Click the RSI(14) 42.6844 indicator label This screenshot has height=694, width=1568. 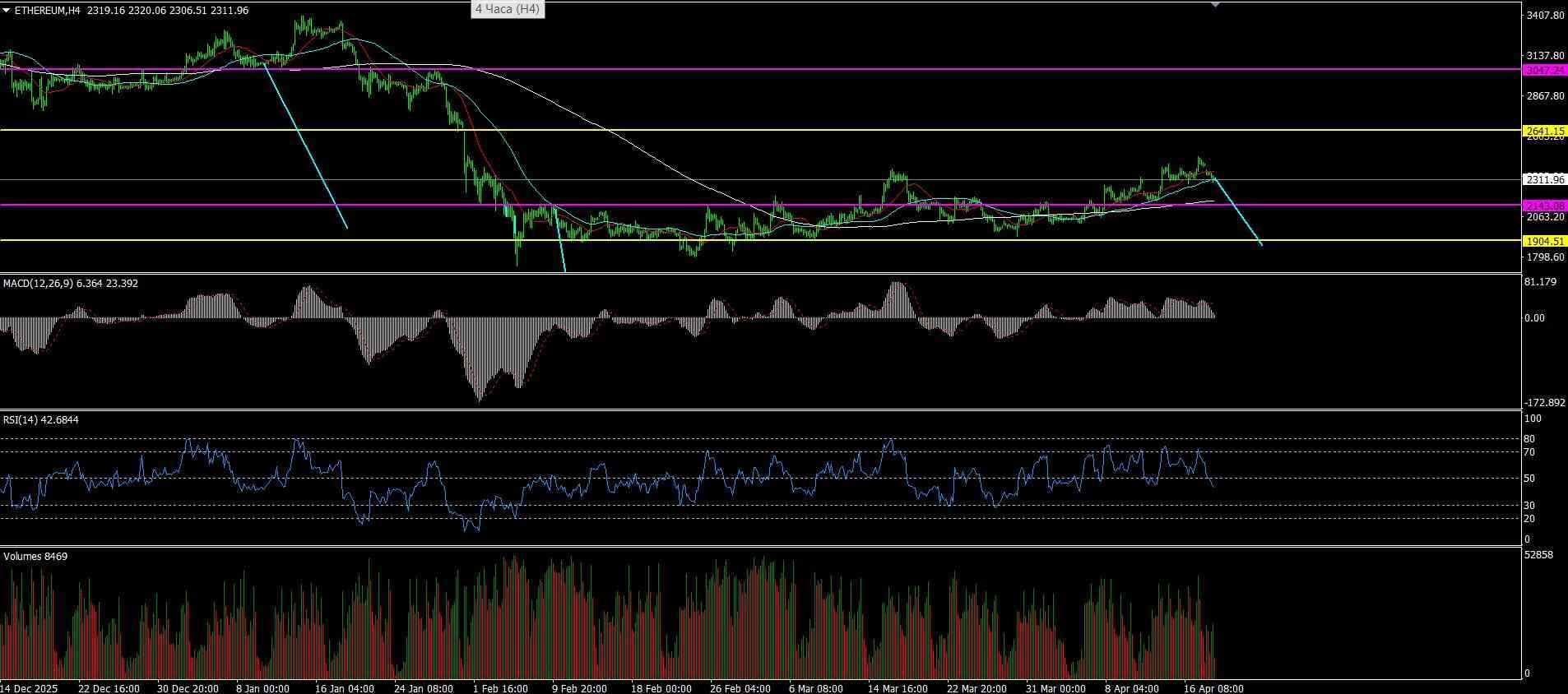click(x=41, y=420)
